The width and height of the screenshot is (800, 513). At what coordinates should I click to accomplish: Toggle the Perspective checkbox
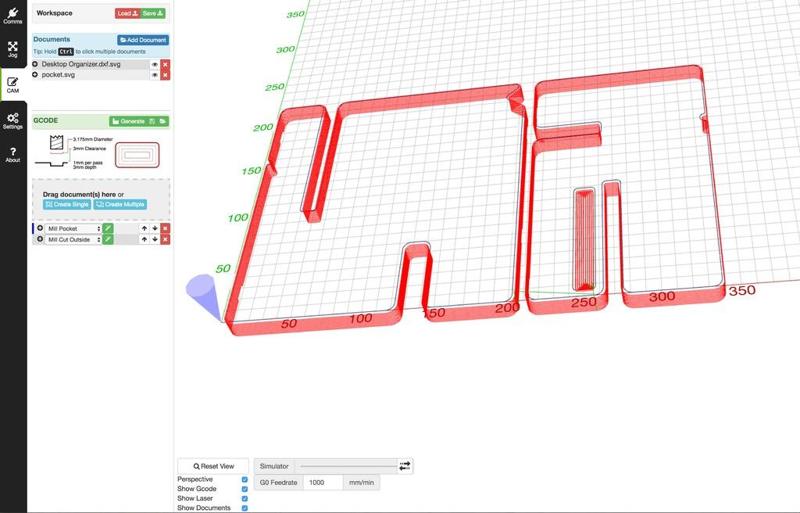244,480
